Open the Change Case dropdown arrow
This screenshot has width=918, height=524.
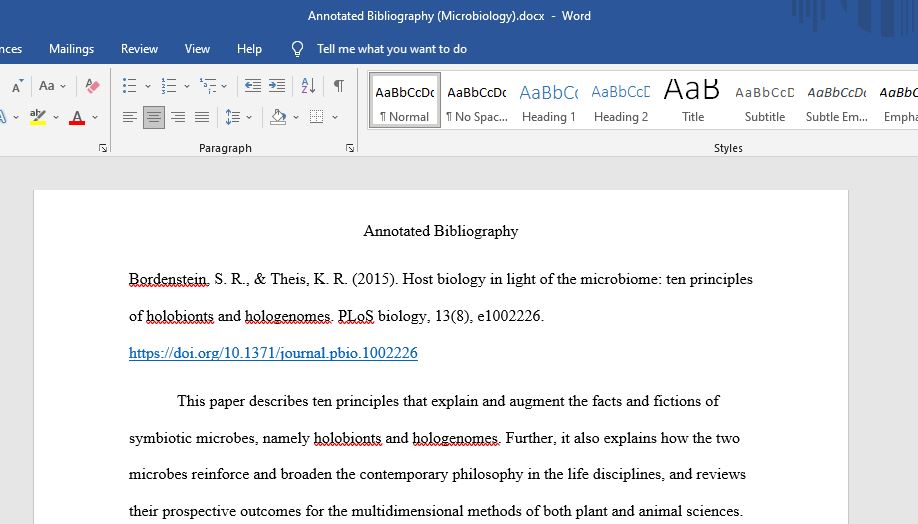[63, 86]
